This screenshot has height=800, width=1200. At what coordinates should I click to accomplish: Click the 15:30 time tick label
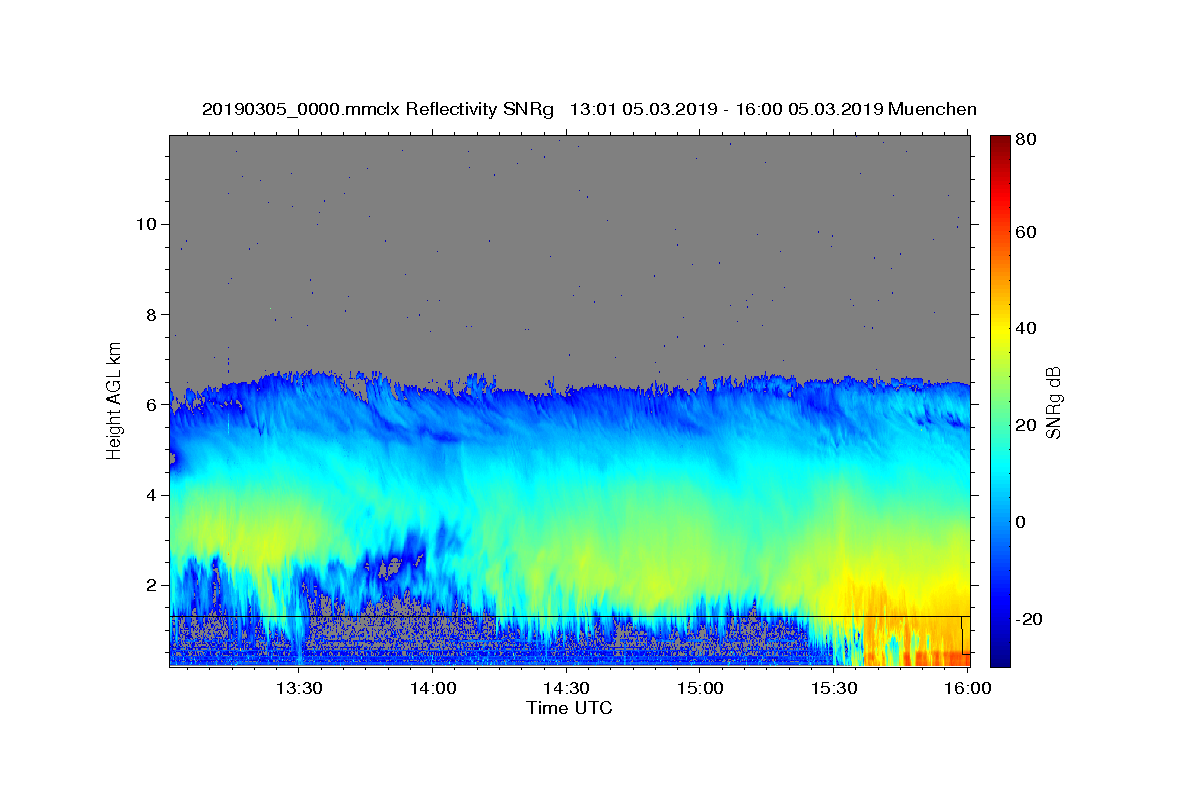click(834, 688)
